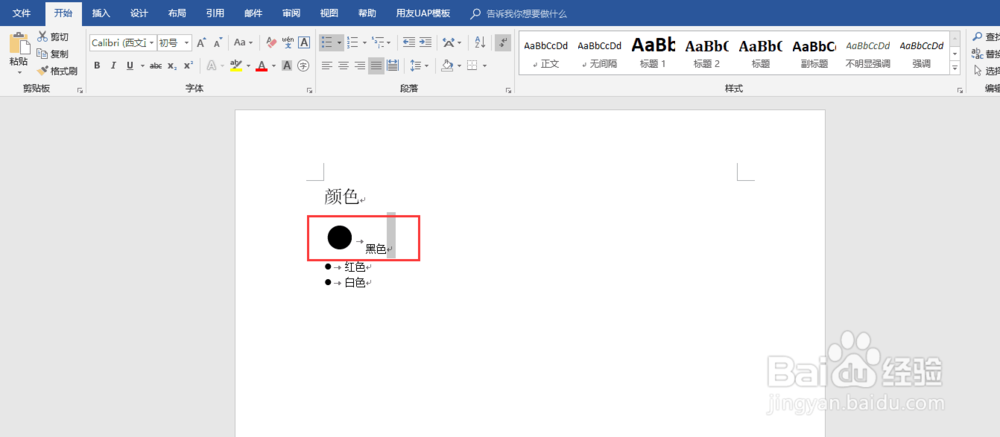Click the 告诉我你想要做什么 search box
This screenshot has height=437, width=1000.
pos(526,13)
